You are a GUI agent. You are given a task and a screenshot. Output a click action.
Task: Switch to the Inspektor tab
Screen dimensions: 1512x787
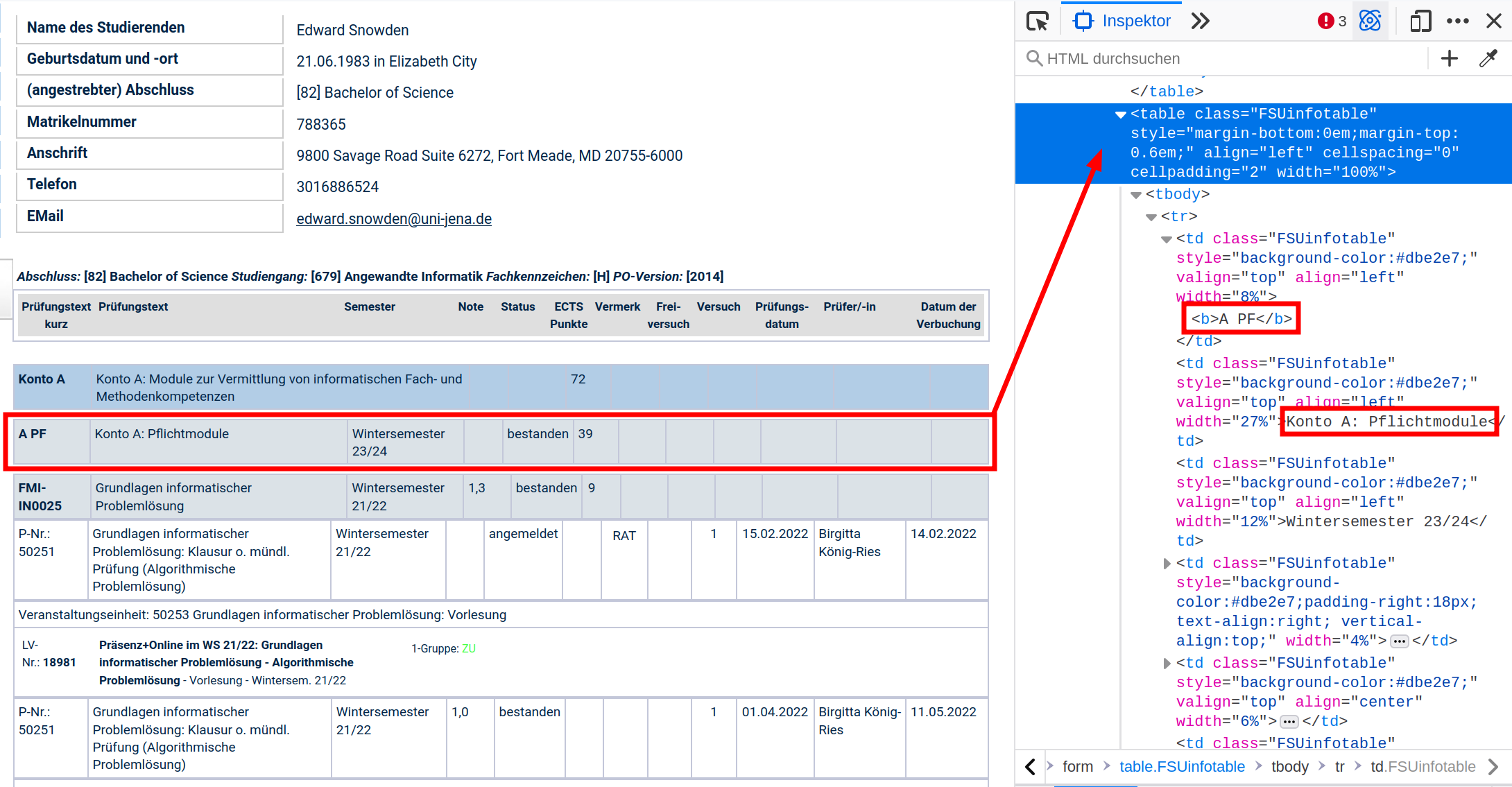(x=1122, y=21)
